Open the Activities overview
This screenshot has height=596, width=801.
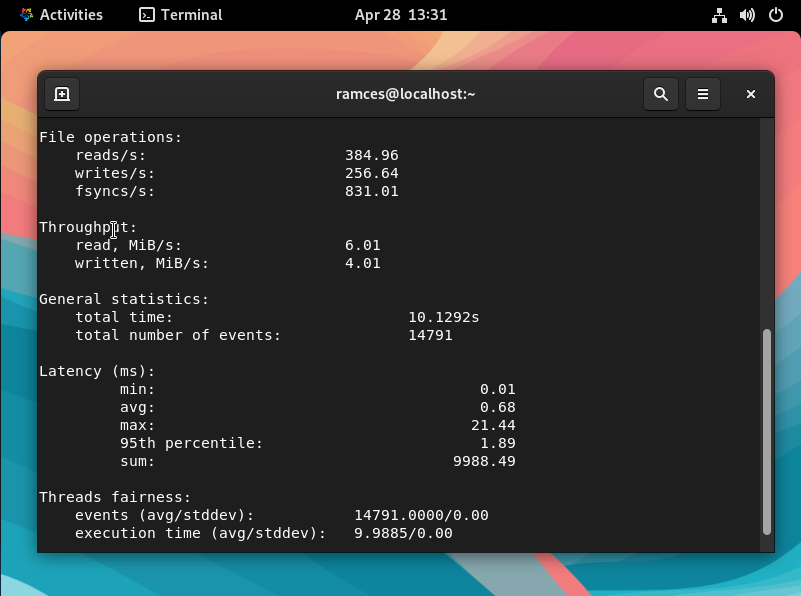click(62, 14)
